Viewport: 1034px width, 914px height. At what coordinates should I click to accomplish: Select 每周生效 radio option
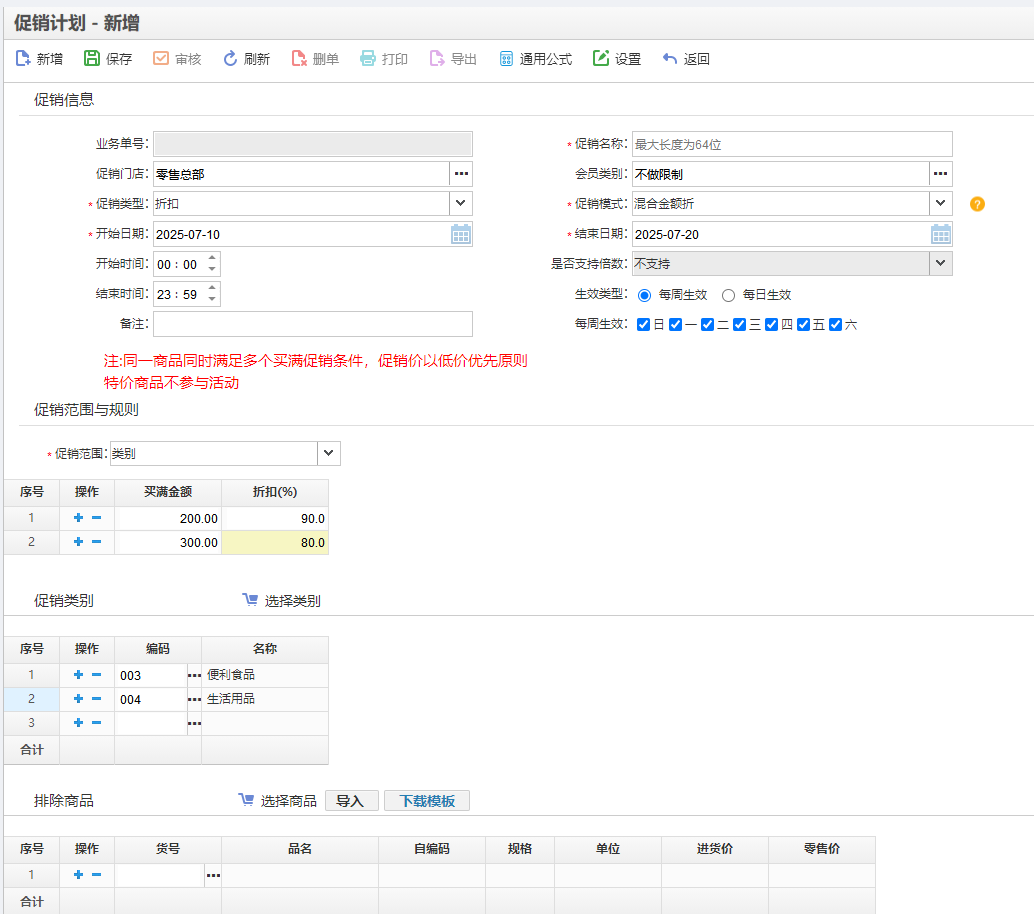[644, 295]
